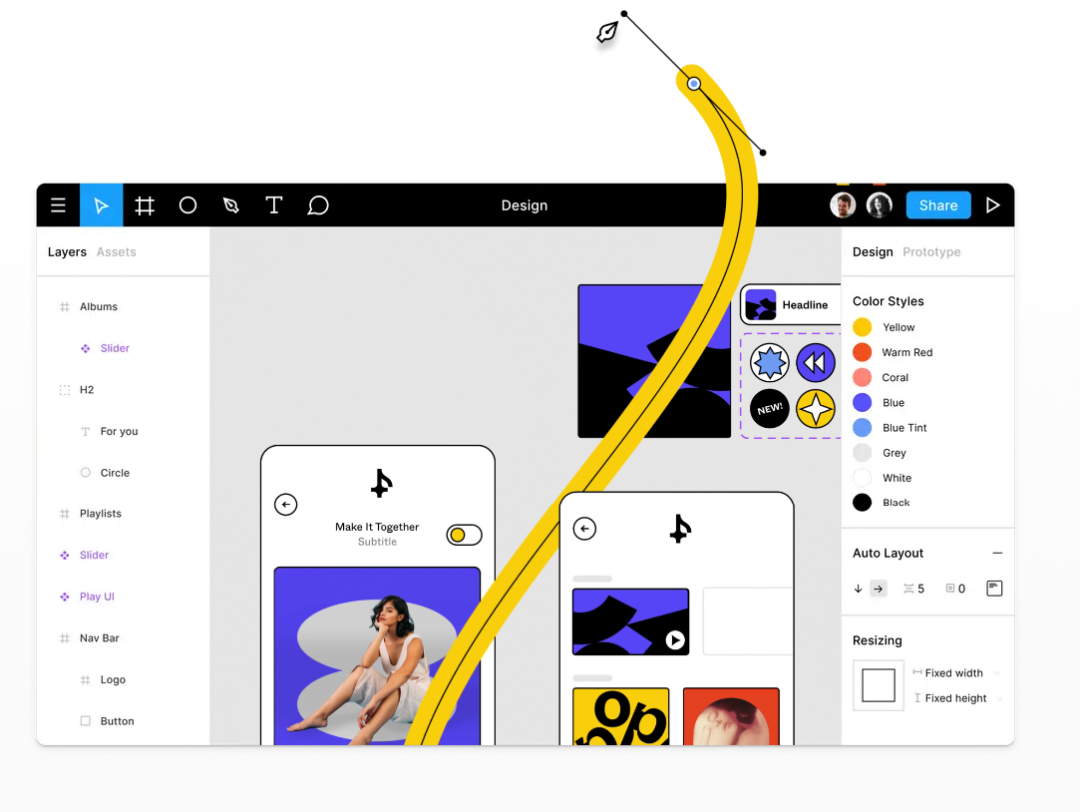Image resolution: width=1080 pixels, height=812 pixels.
Task: Select the large blue abstract artwork
Action: (654, 361)
